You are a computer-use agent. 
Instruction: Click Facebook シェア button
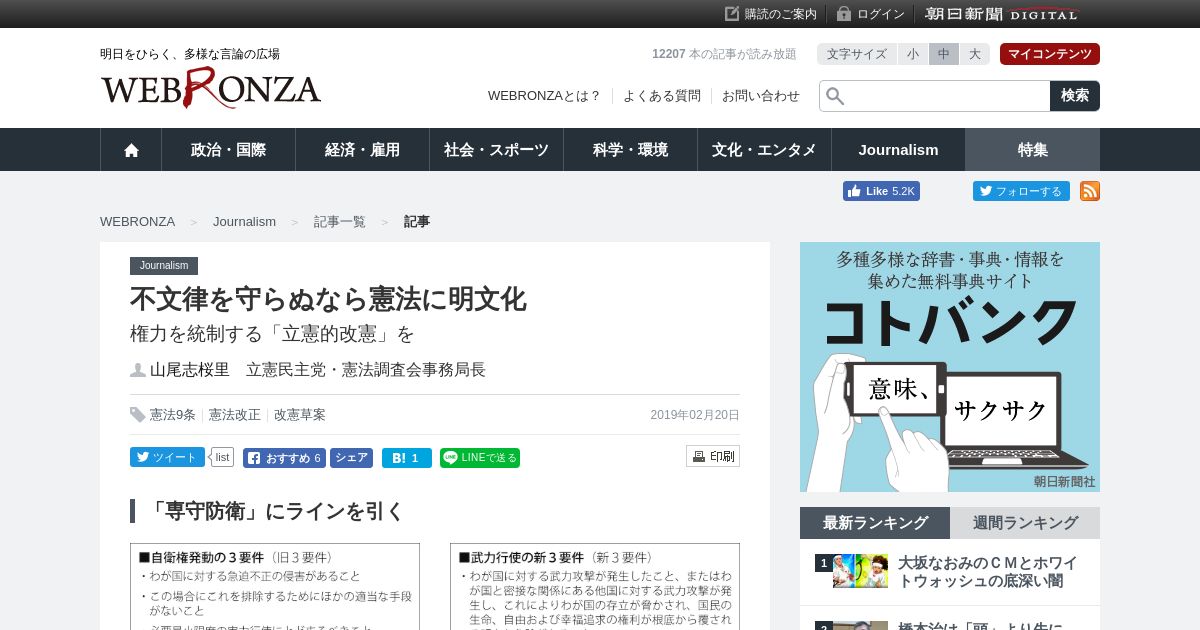coord(351,458)
